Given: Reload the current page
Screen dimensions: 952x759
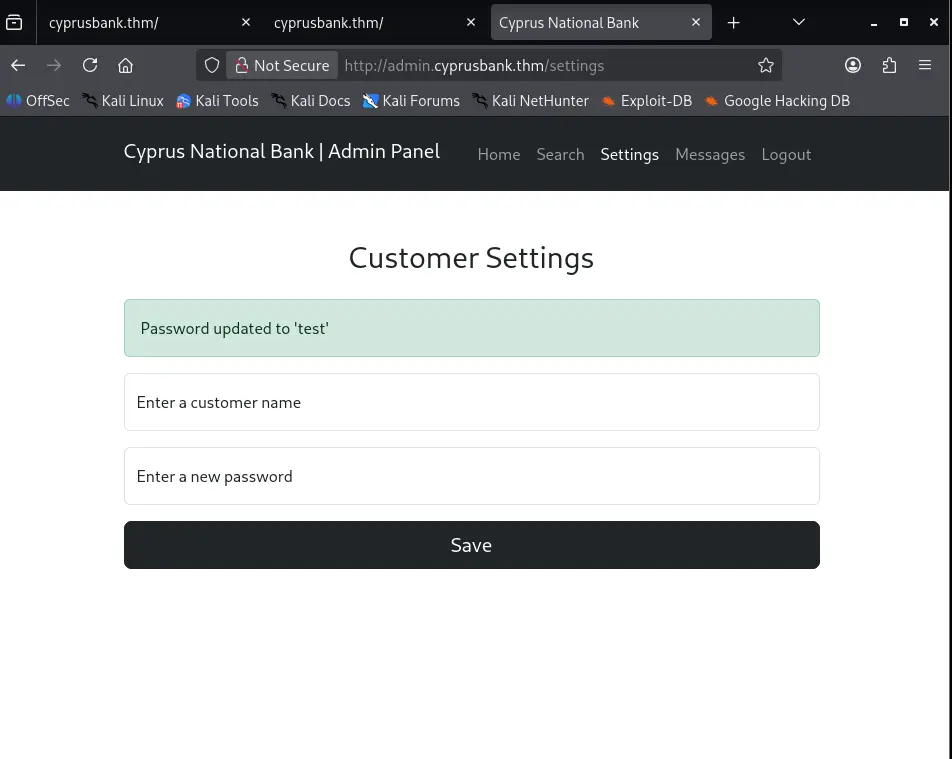Looking at the screenshot, I should click(x=90, y=65).
